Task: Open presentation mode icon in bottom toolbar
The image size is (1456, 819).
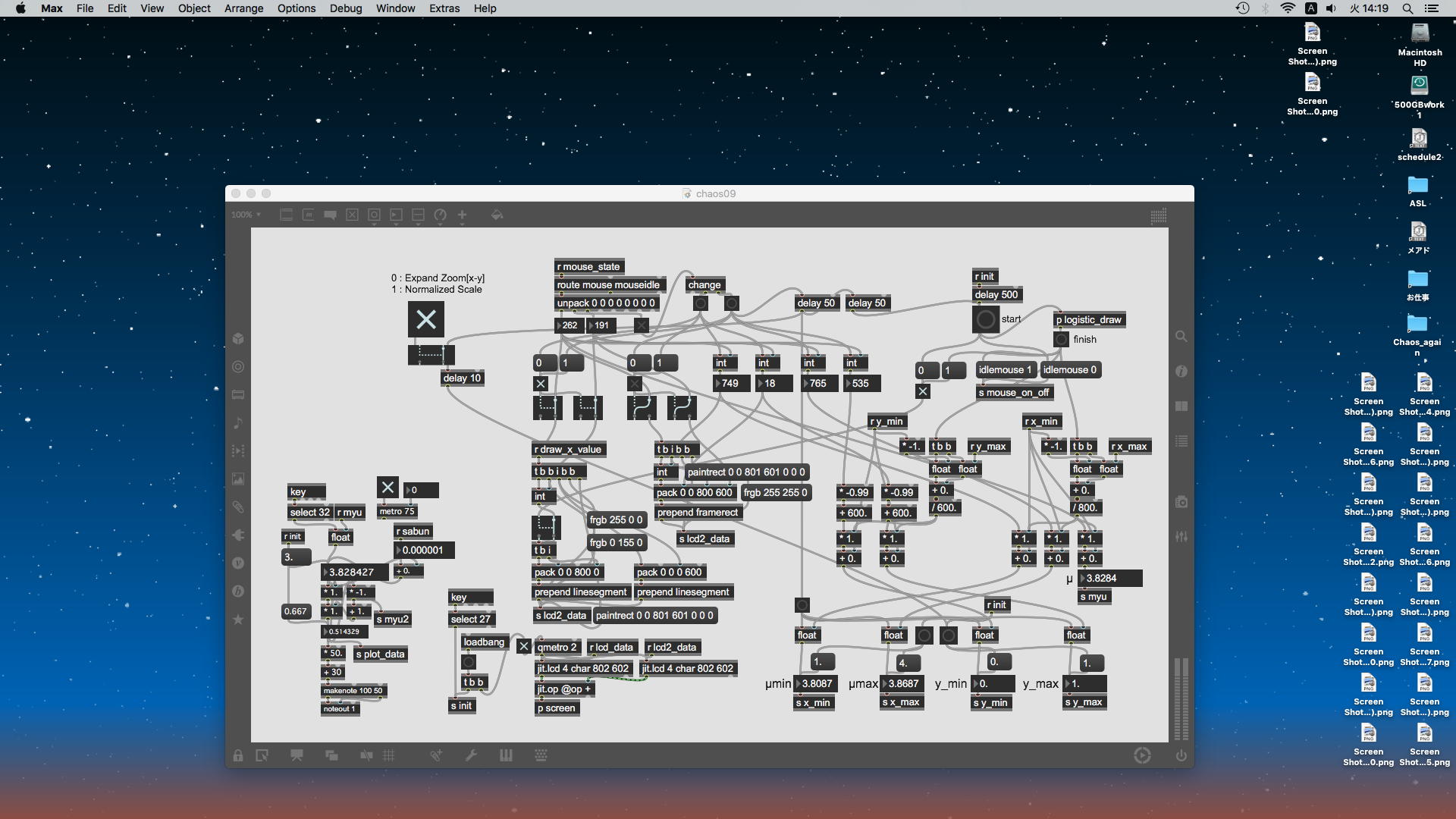Action: (x=297, y=755)
